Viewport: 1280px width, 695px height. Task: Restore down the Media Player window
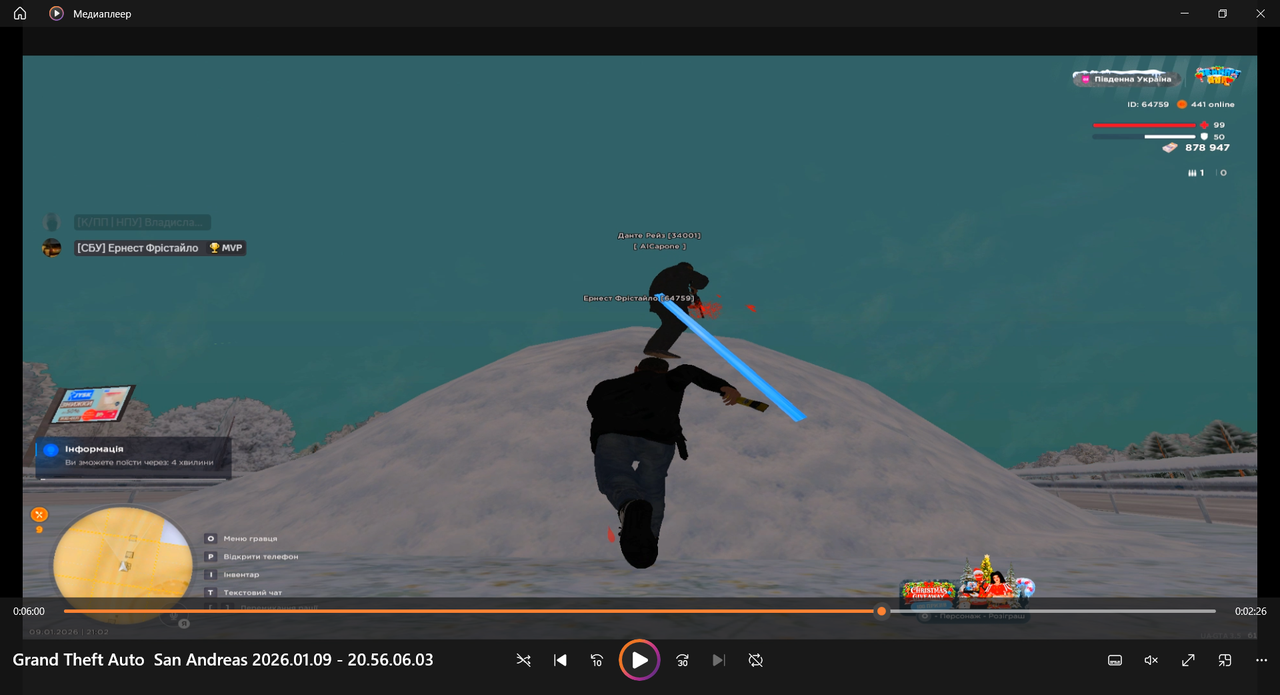coord(1222,14)
